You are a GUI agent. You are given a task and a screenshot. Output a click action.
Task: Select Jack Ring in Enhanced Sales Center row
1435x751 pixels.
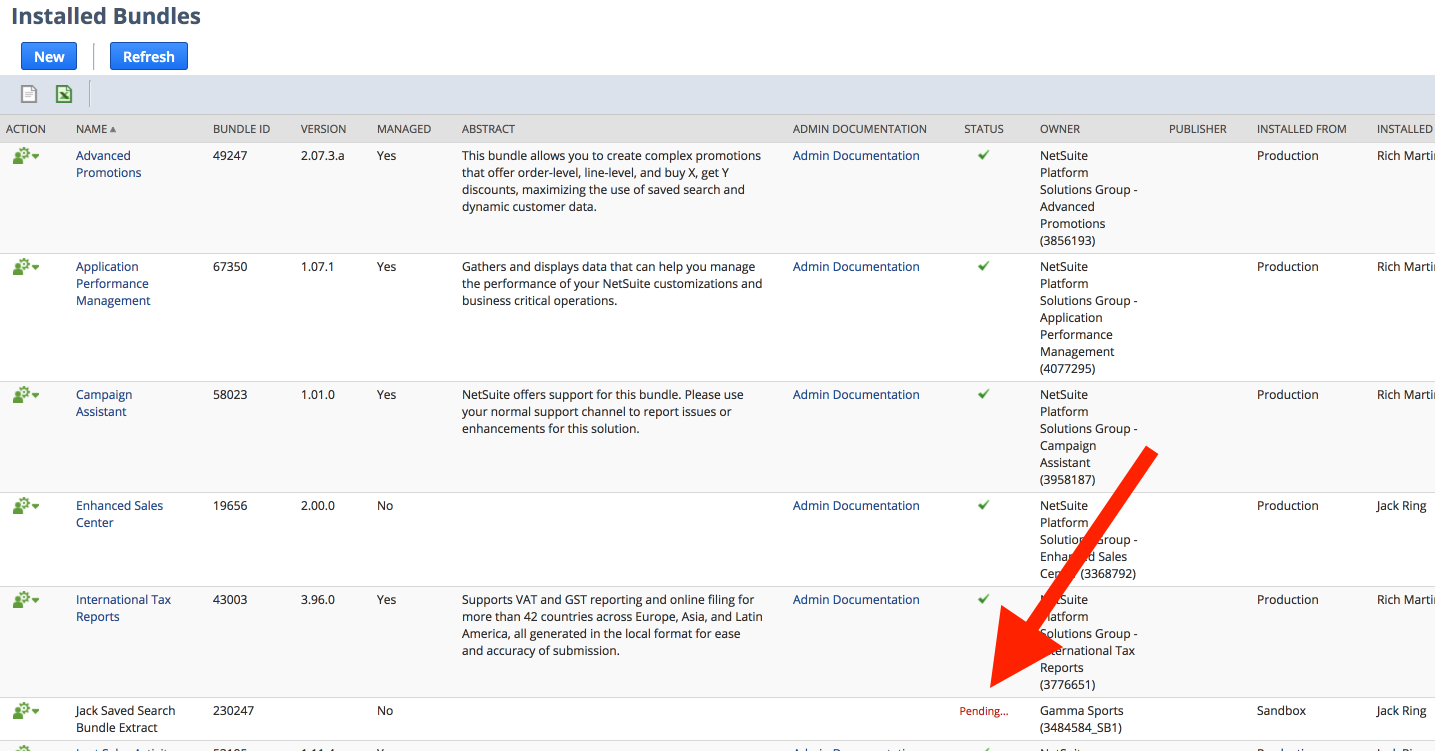coord(1402,506)
